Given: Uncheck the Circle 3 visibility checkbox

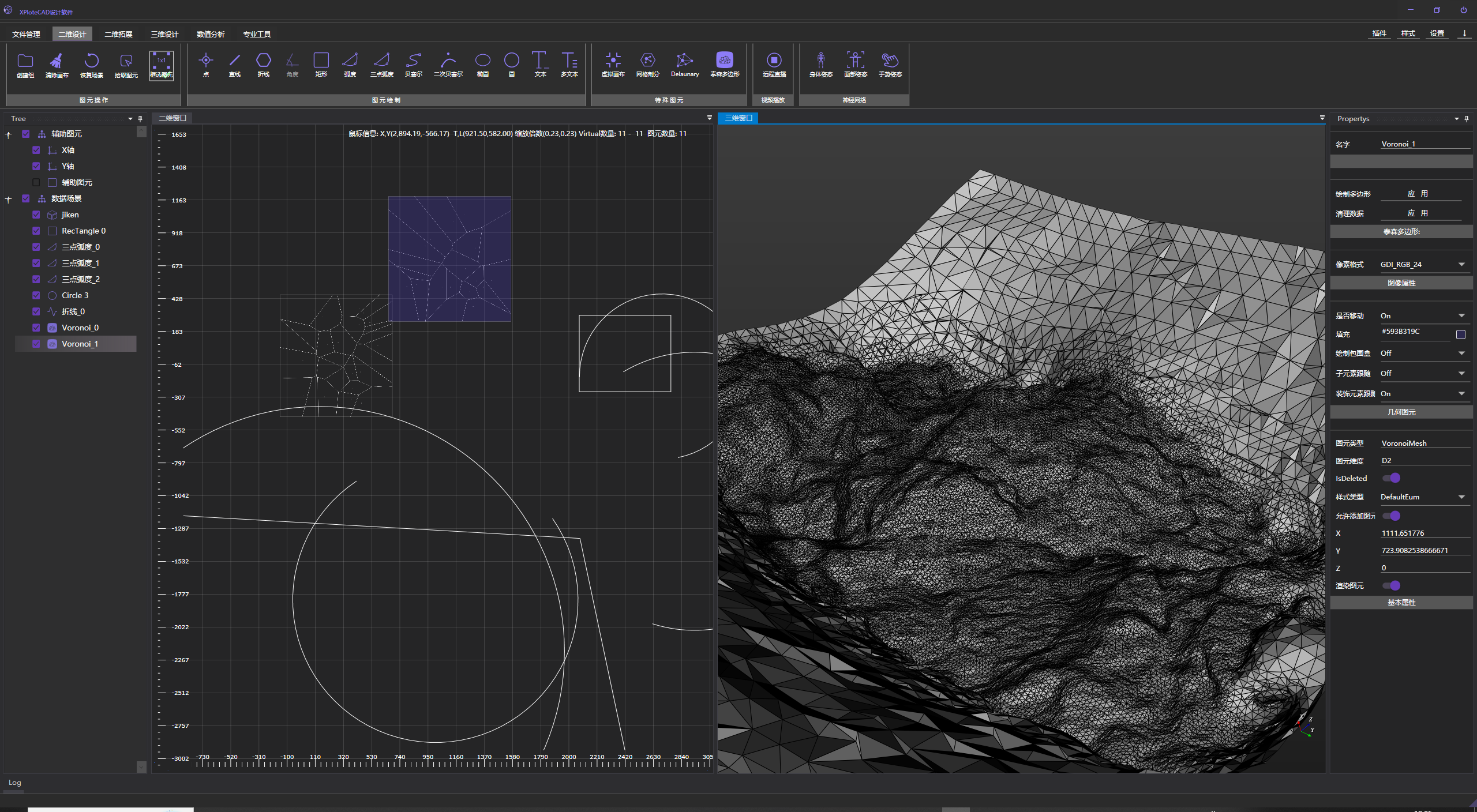Looking at the screenshot, I should tap(36, 295).
